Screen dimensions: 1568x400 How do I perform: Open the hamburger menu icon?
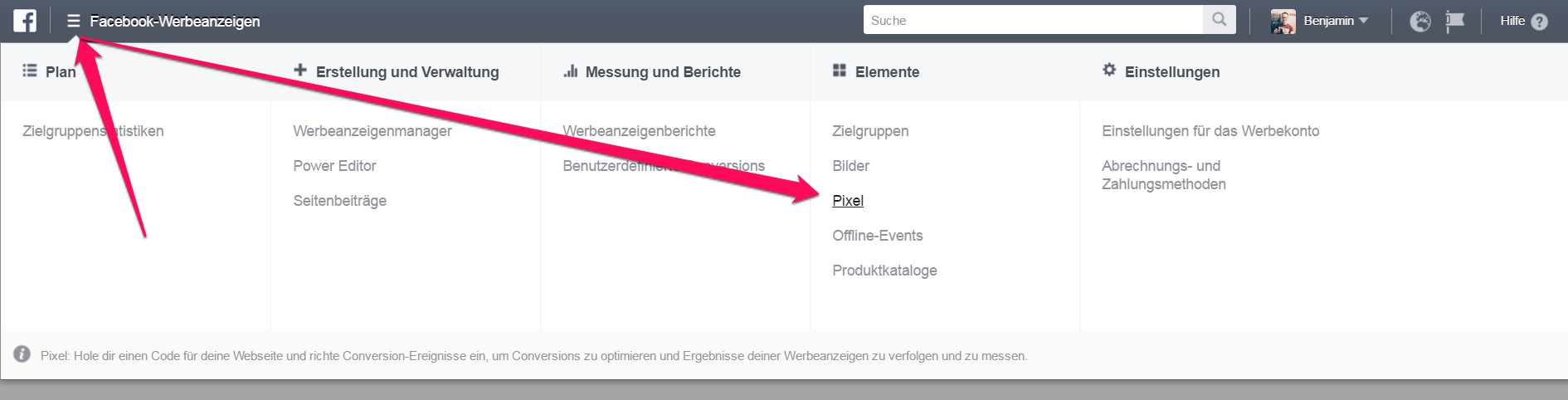74,21
